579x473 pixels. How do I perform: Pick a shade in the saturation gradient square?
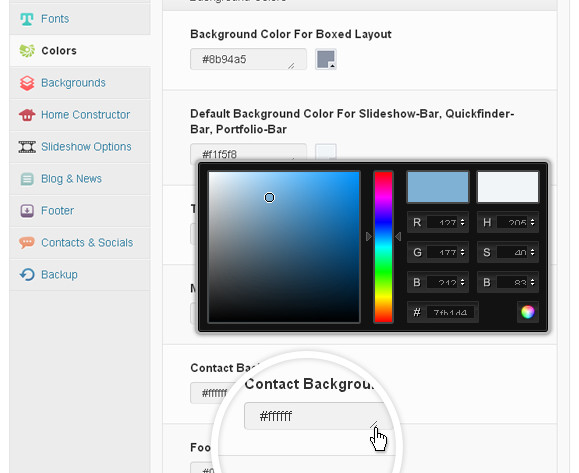click(284, 247)
